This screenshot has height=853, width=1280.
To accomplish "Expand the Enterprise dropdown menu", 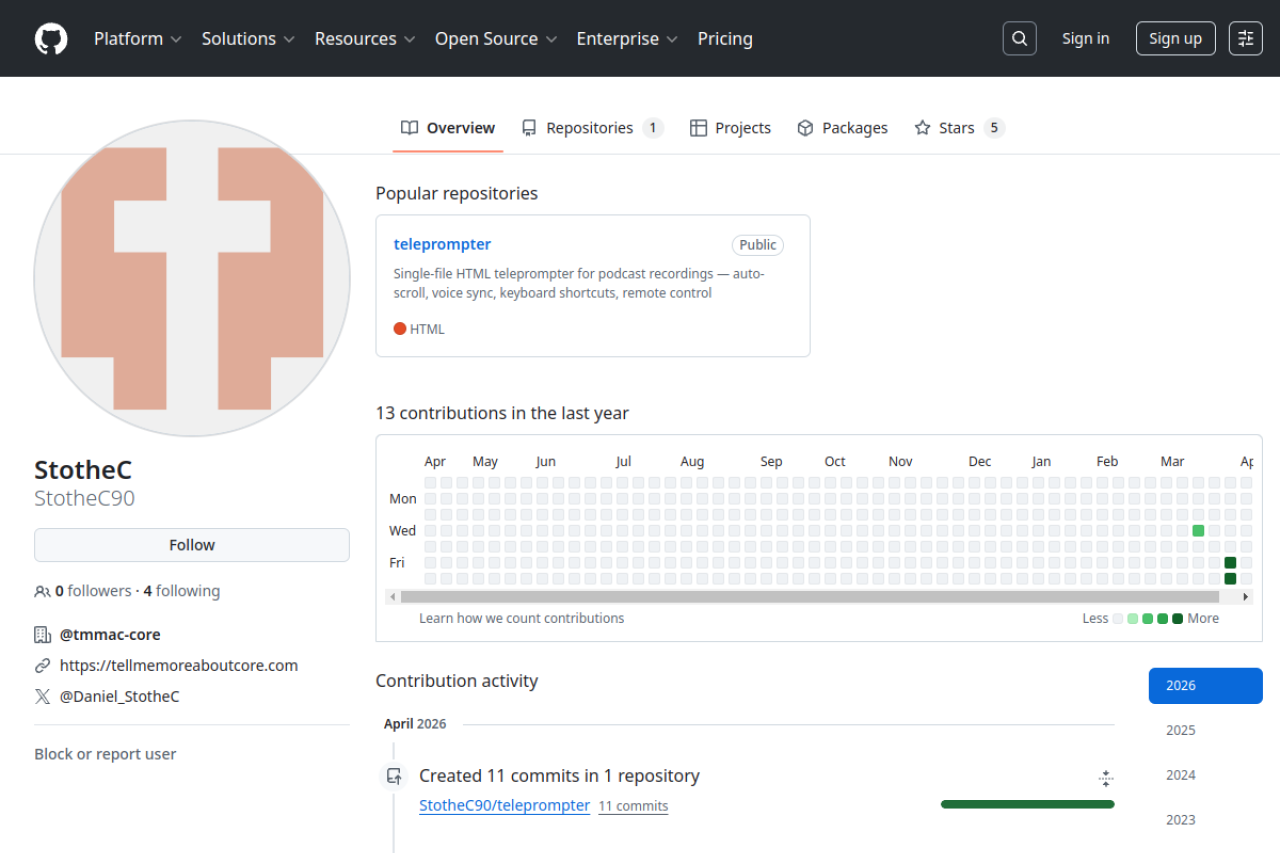I will (x=627, y=39).
